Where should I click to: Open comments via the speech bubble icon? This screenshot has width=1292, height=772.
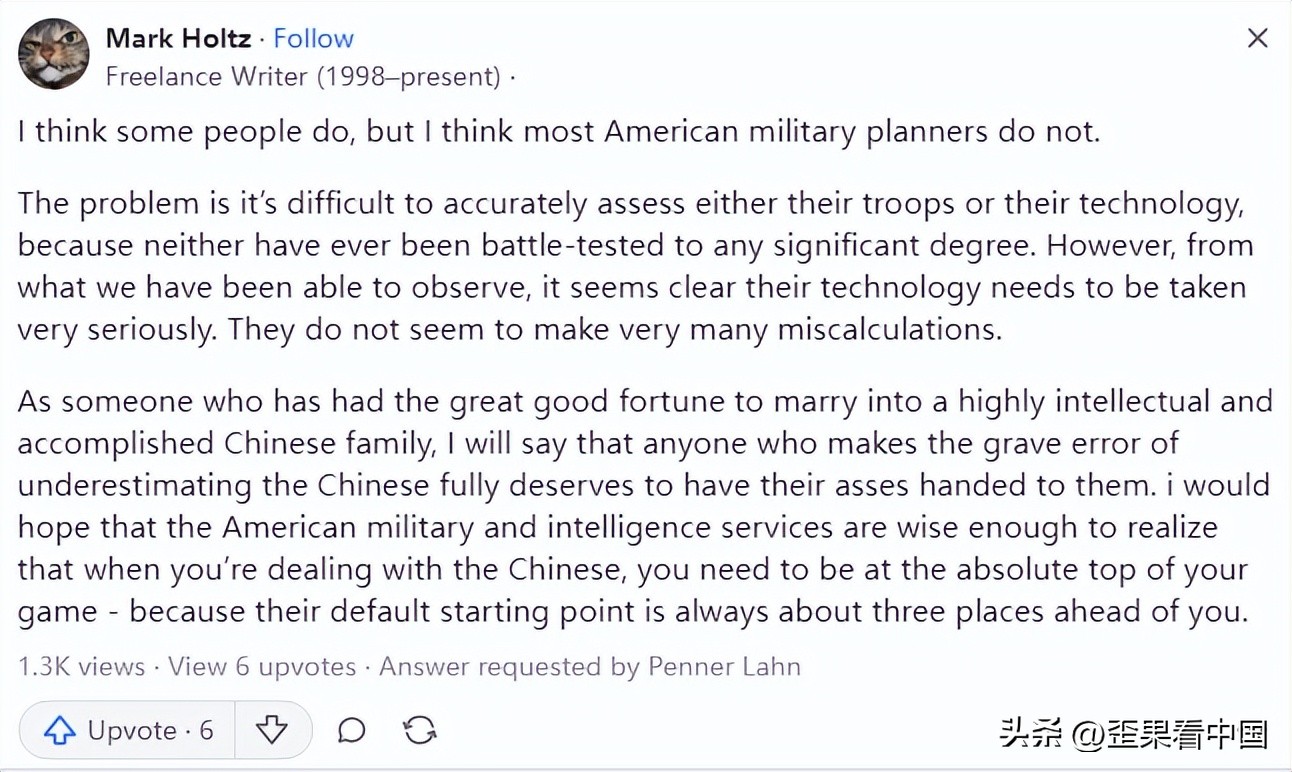click(350, 730)
